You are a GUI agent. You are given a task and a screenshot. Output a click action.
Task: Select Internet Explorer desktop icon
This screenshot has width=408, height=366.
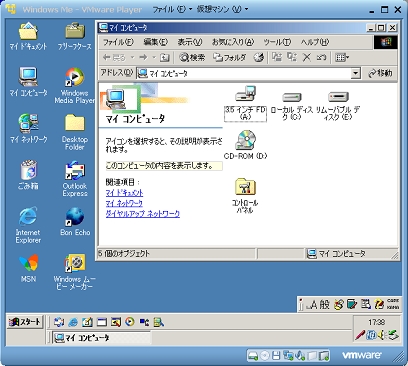pos(28,225)
